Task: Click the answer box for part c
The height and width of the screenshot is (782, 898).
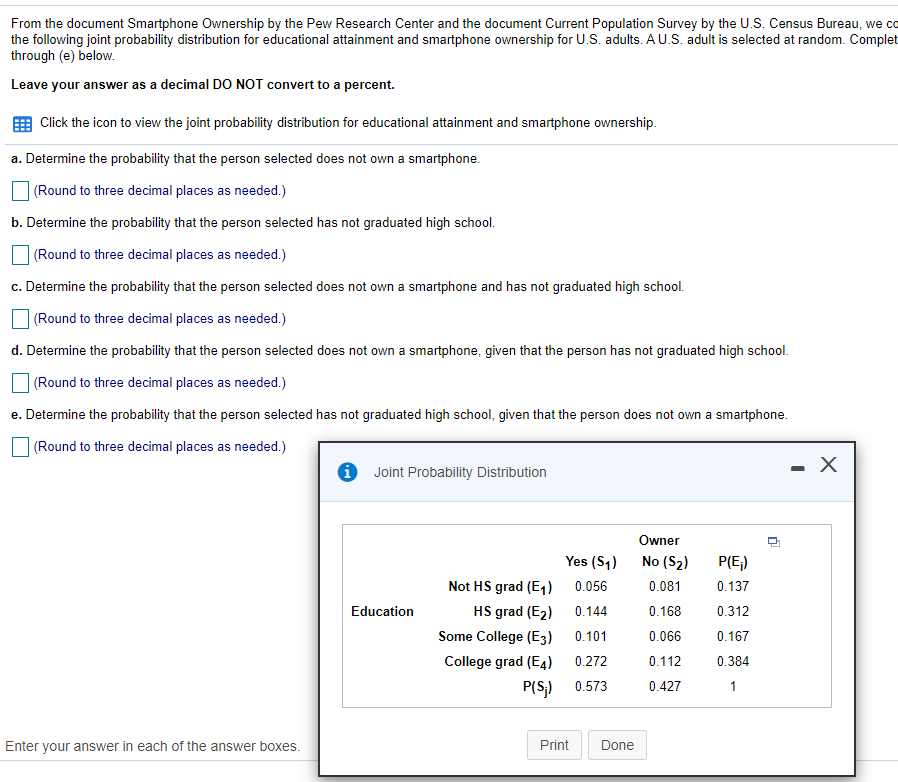Action: tap(21, 319)
